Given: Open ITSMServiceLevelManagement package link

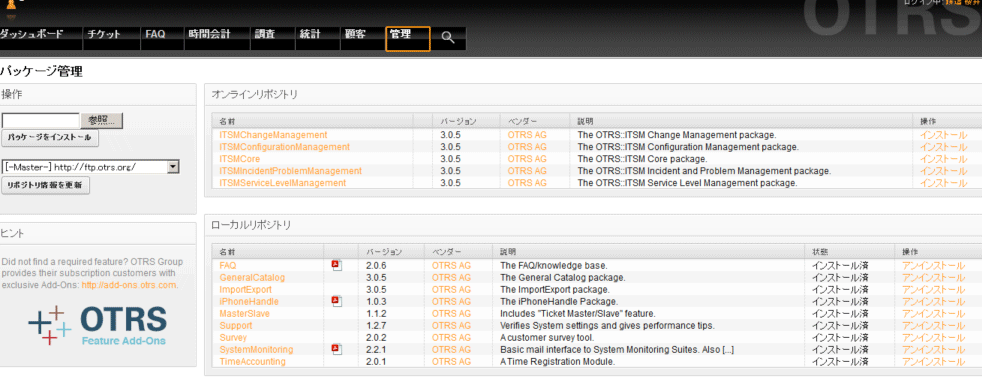Looking at the screenshot, I should point(282,183).
